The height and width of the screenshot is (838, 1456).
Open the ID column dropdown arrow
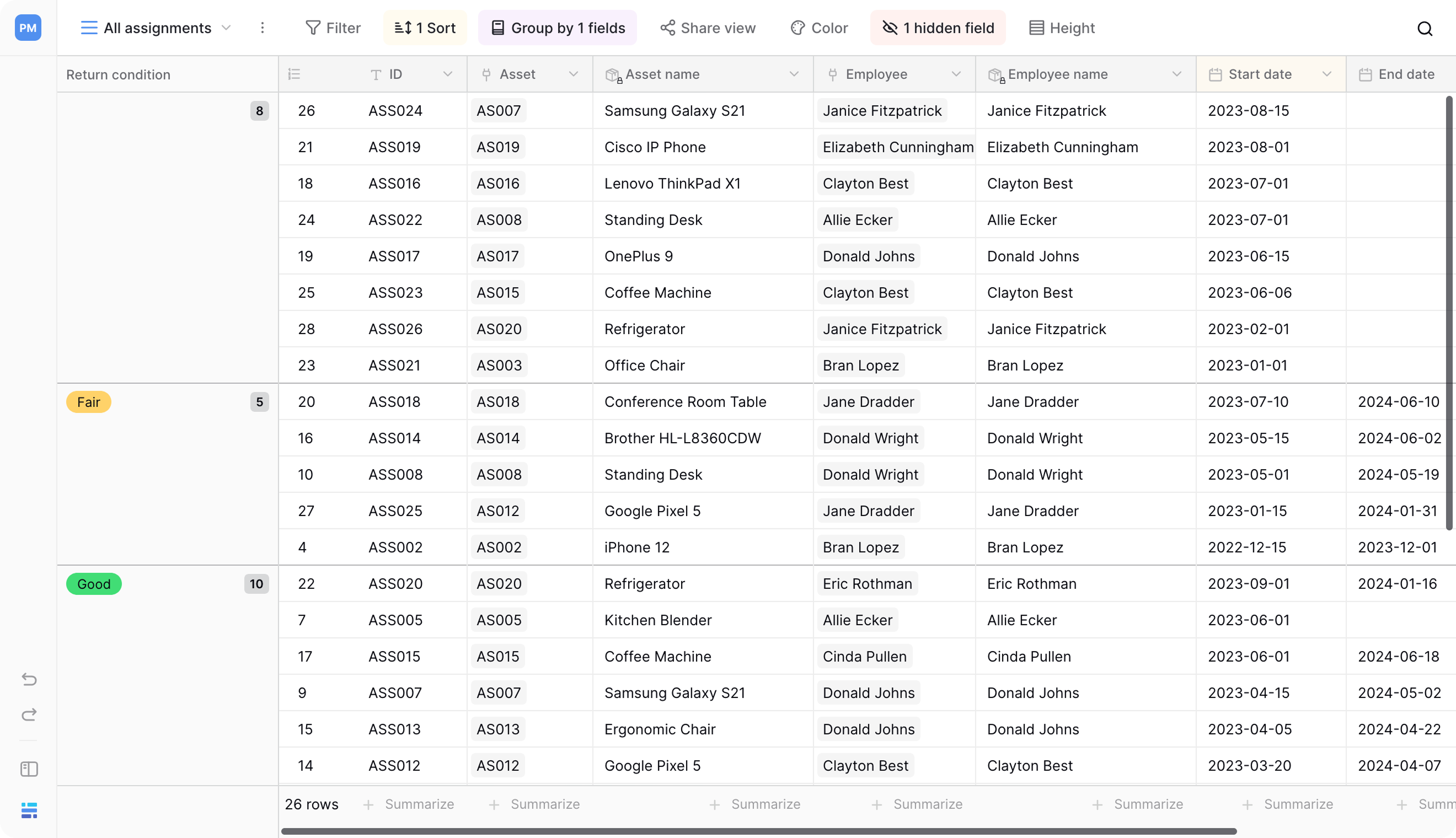coord(447,74)
